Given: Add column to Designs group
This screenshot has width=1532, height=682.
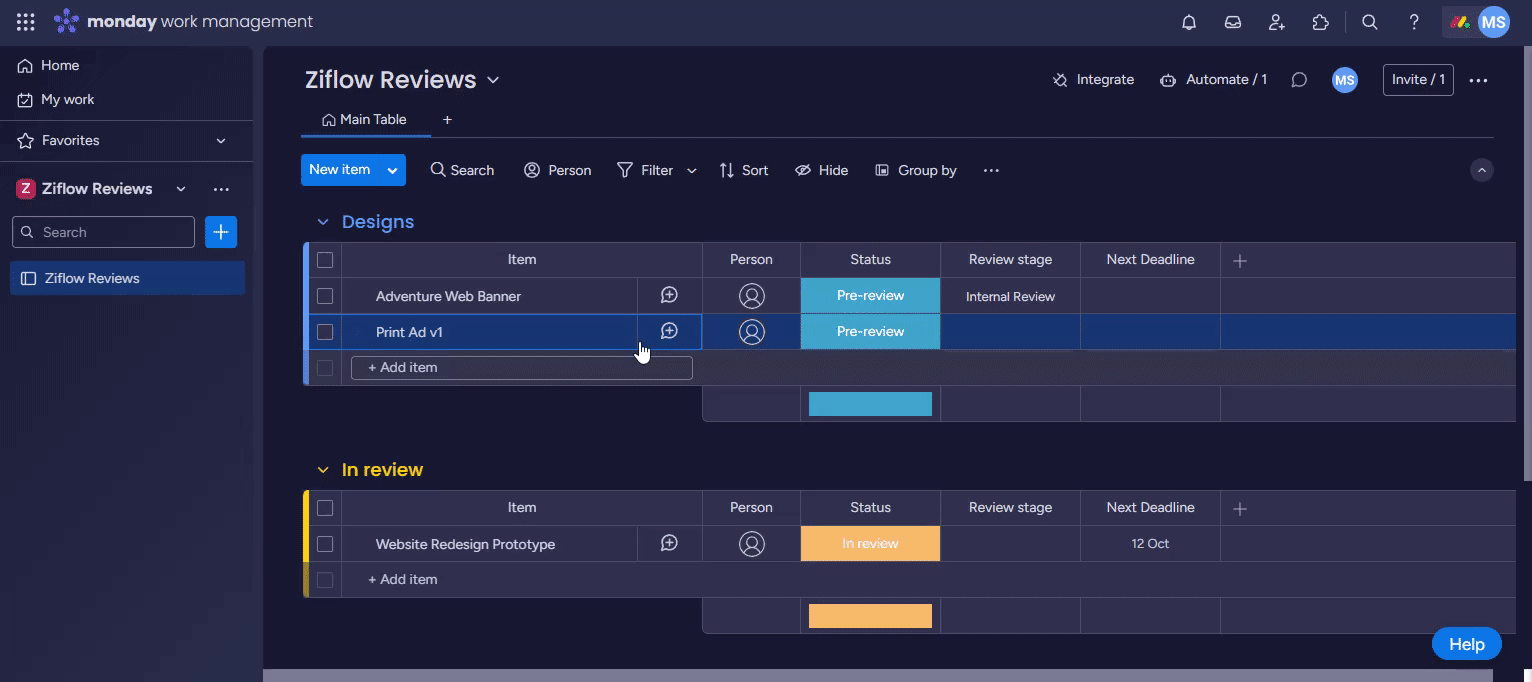Looking at the screenshot, I should pyautogui.click(x=1240, y=261).
